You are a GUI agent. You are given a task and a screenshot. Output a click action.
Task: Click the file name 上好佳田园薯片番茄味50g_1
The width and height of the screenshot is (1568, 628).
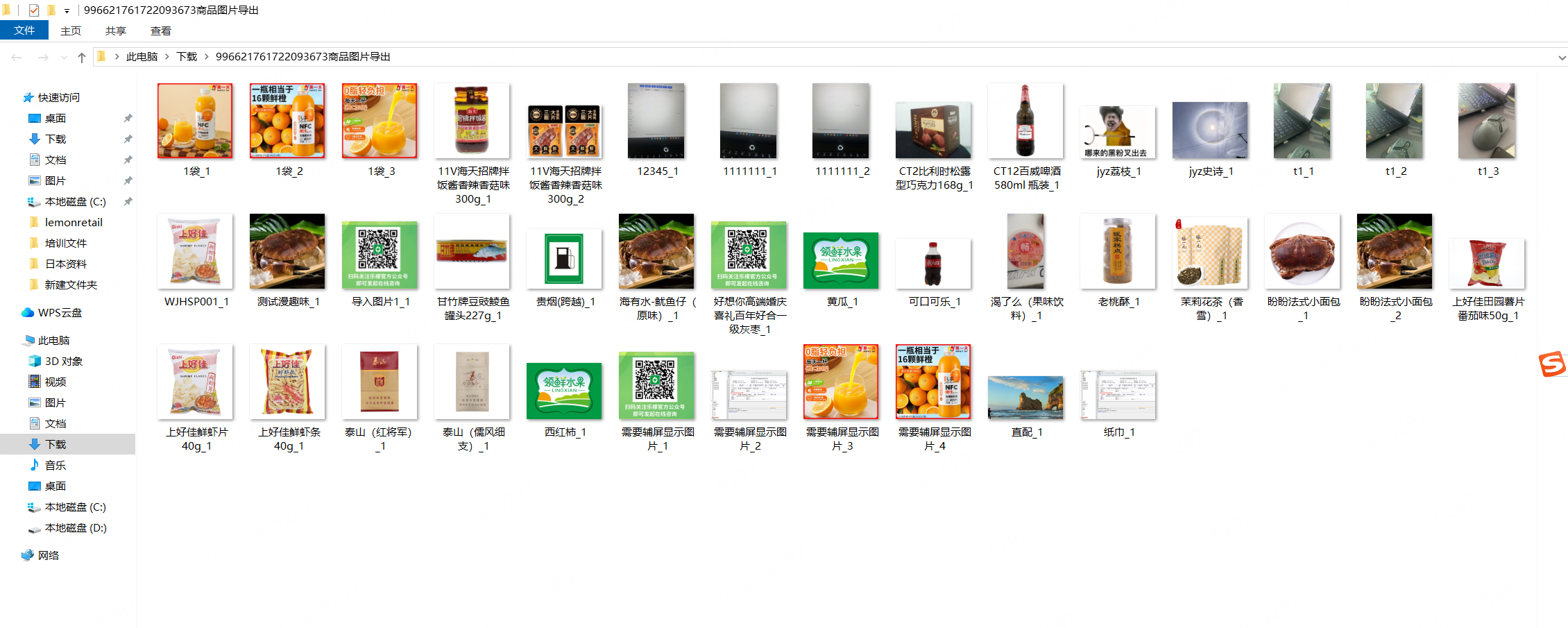[1488, 309]
